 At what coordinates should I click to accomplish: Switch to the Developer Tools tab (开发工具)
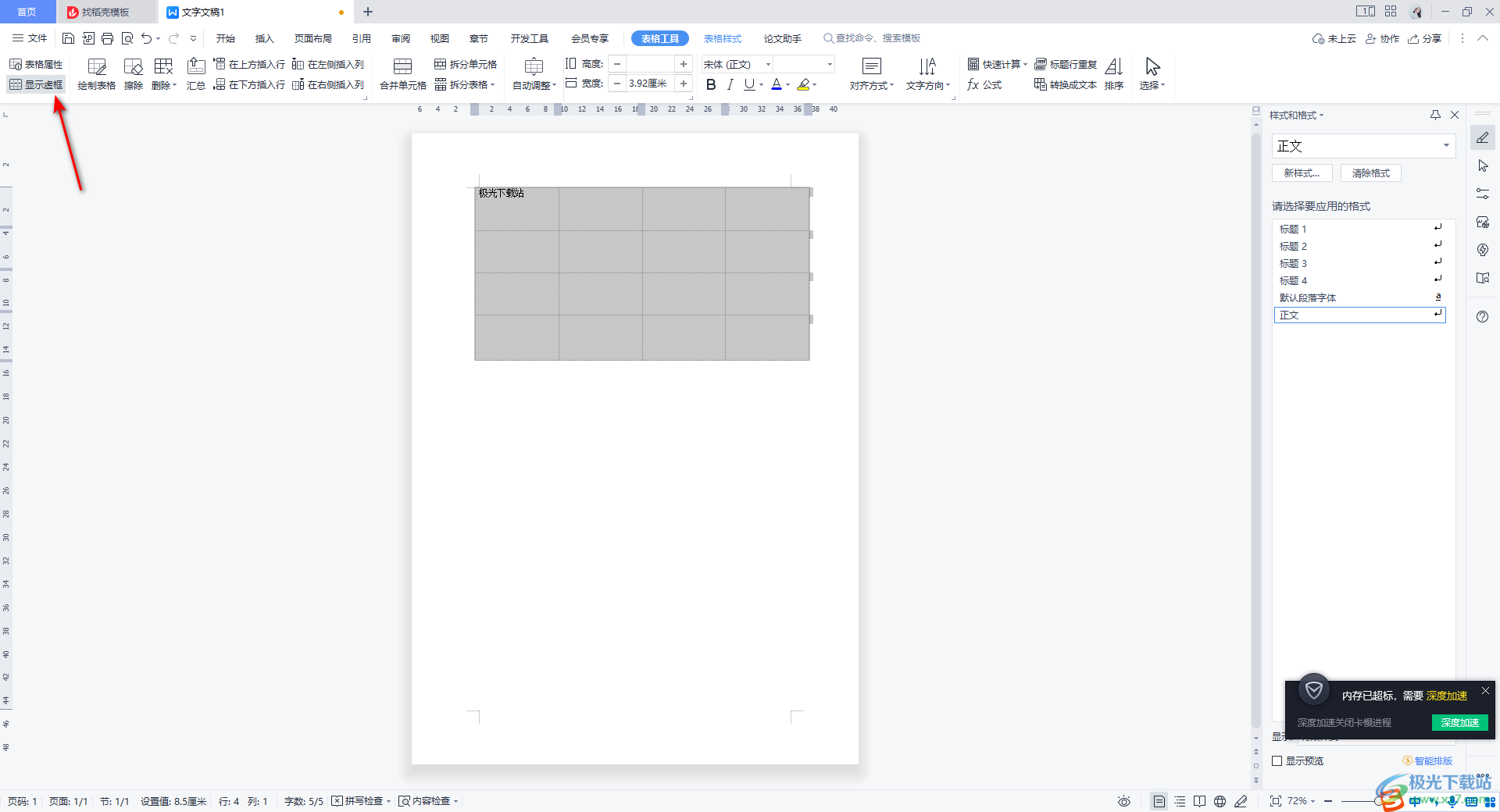pyautogui.click(x=530, y=38)
